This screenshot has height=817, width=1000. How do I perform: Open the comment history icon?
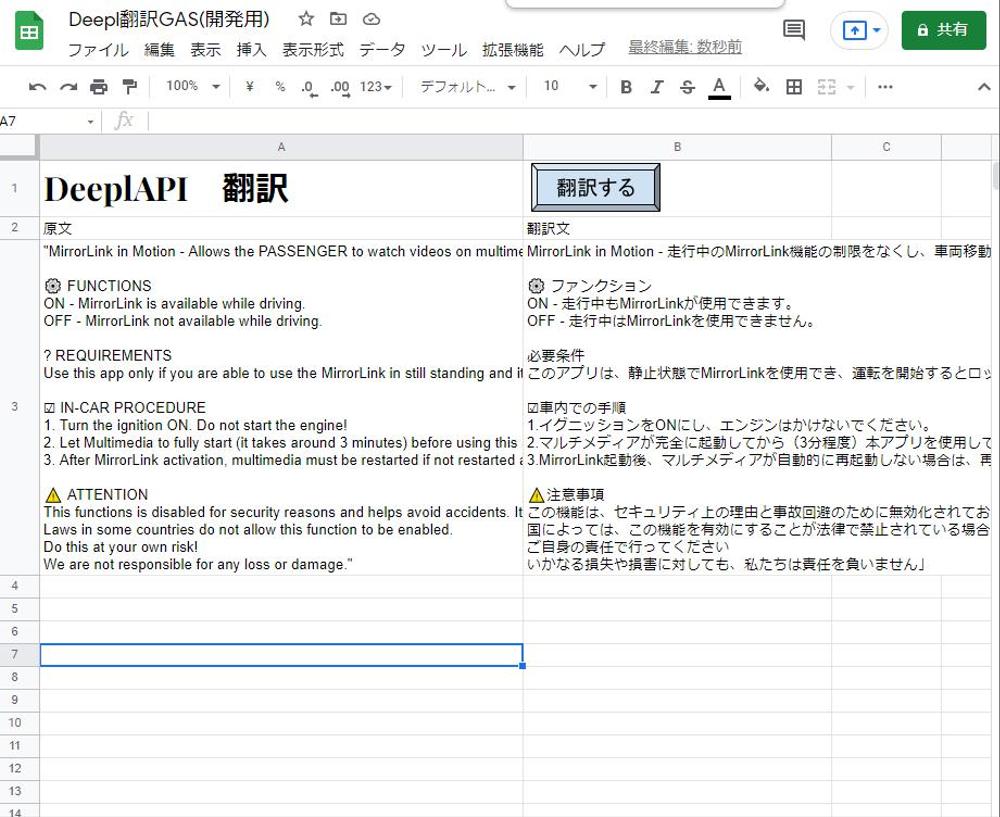click(793, 29)
